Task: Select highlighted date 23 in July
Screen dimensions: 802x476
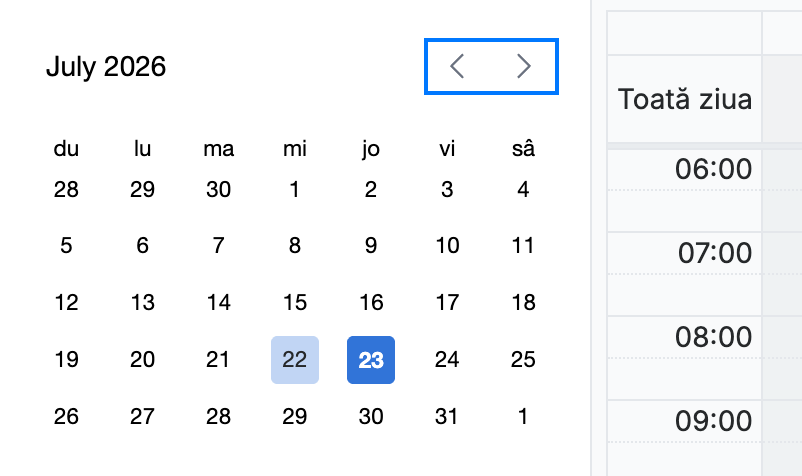Action: [371, 360]
